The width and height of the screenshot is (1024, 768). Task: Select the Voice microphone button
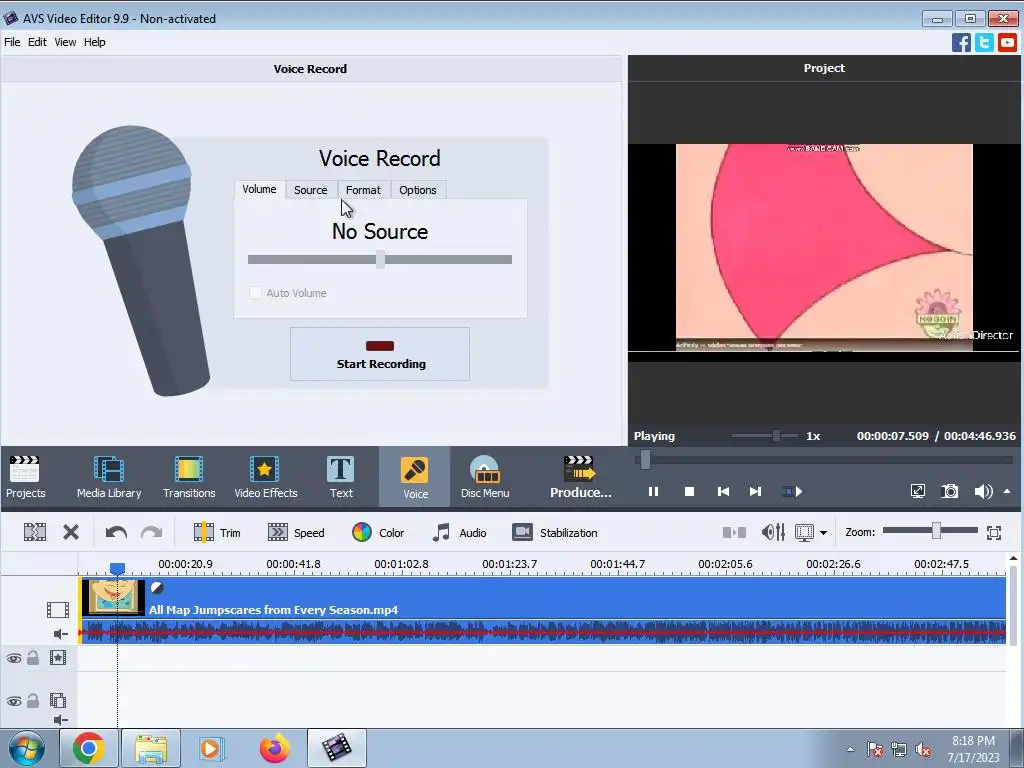[x=415, y=477]
